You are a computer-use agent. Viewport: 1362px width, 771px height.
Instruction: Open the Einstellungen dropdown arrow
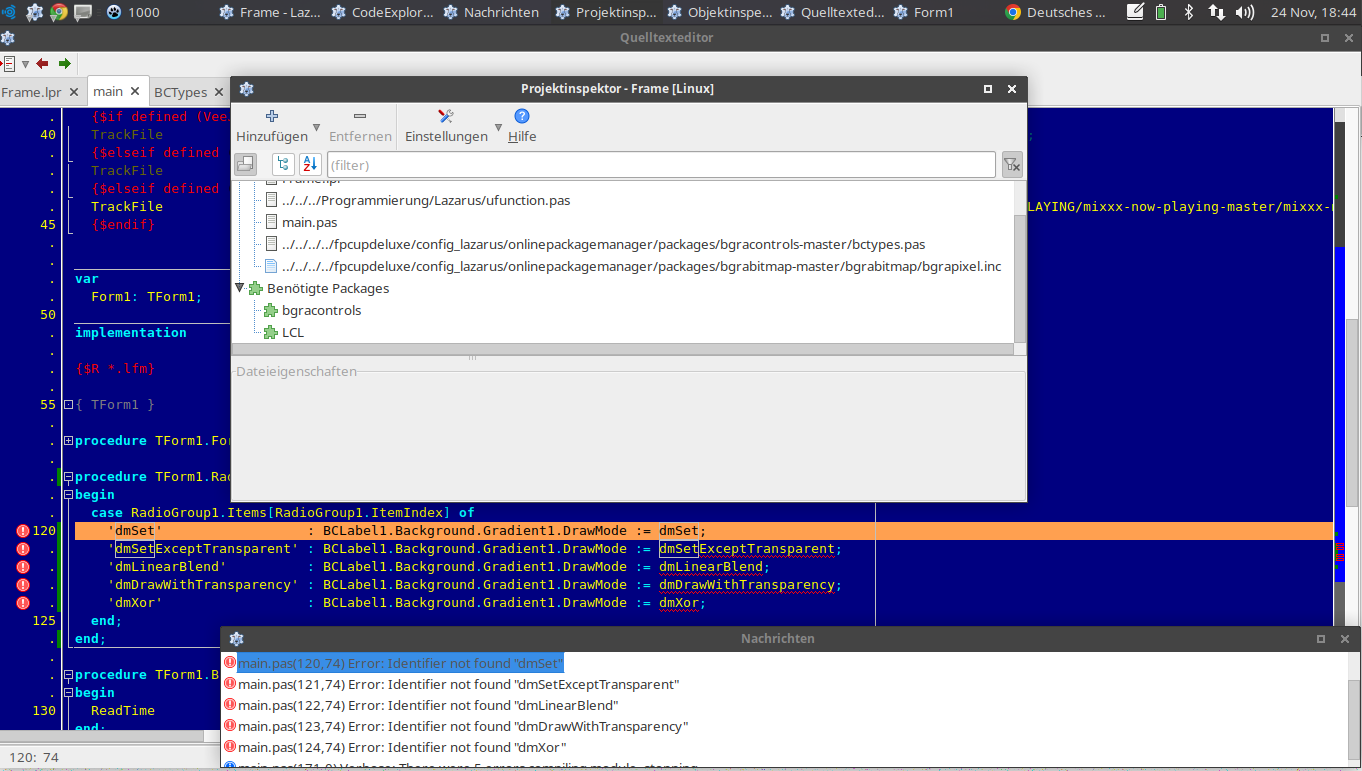click(x=497, y=127)
